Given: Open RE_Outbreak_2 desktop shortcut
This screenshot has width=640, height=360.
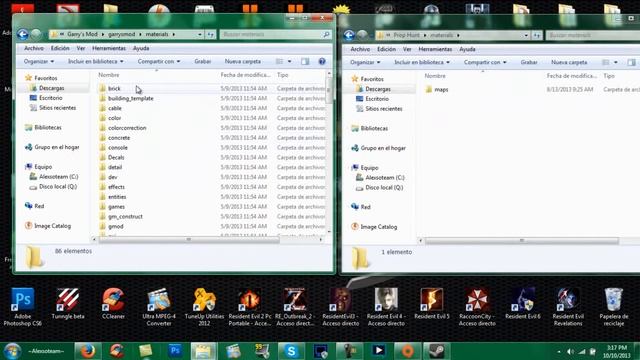Looking at the screenshot, I should (x=295, y=306).
